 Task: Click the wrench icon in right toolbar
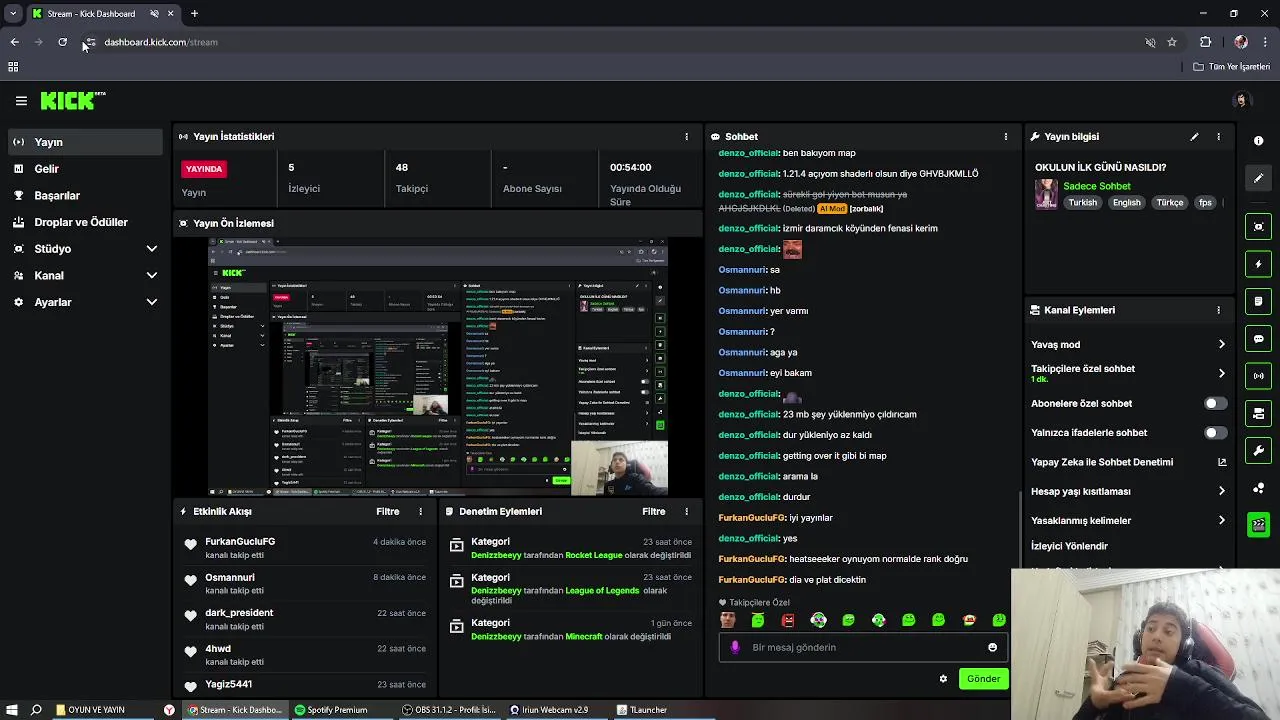[x=1259, y=451]
